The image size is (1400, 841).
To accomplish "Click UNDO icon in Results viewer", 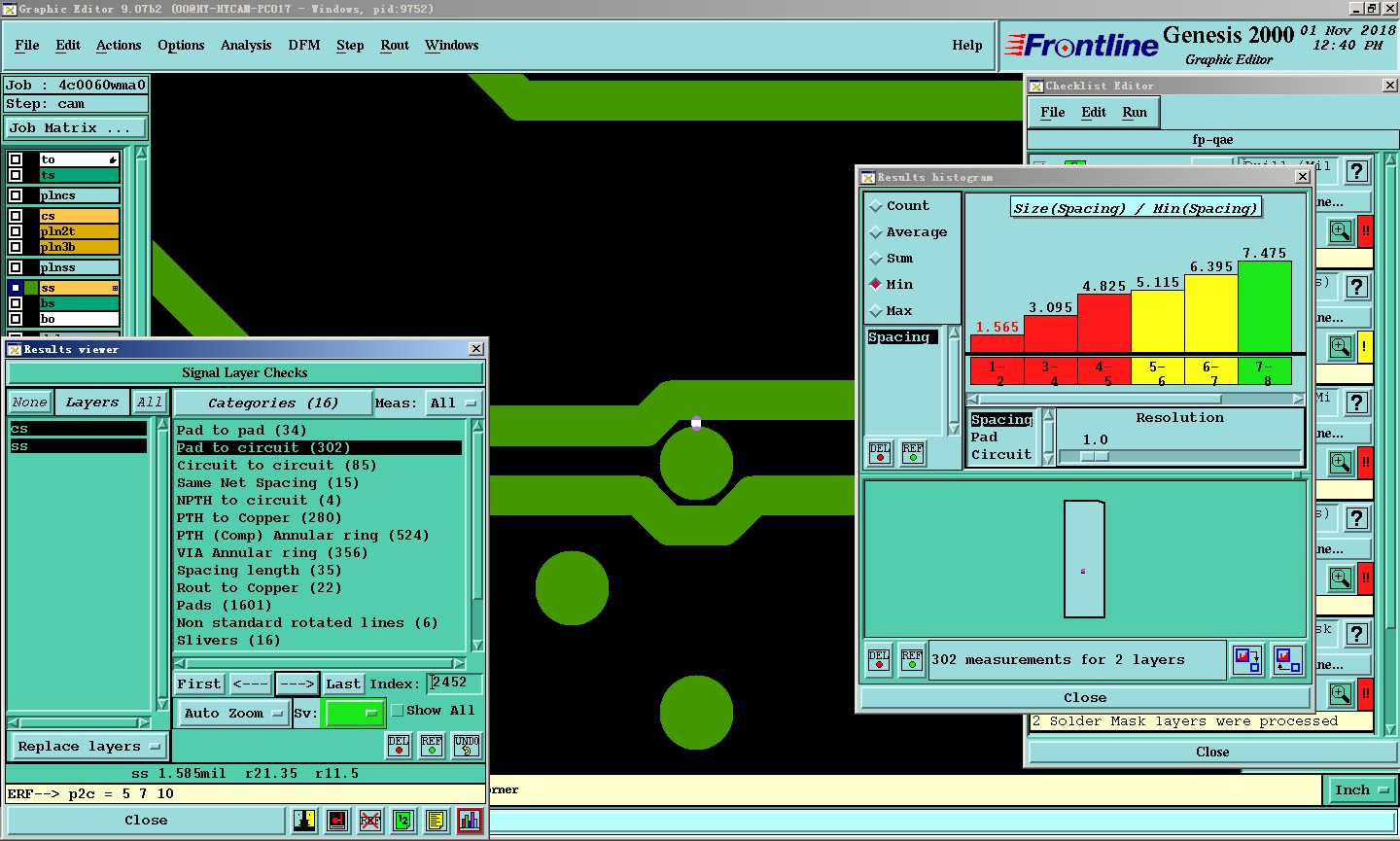I will [x=467, y=746].
